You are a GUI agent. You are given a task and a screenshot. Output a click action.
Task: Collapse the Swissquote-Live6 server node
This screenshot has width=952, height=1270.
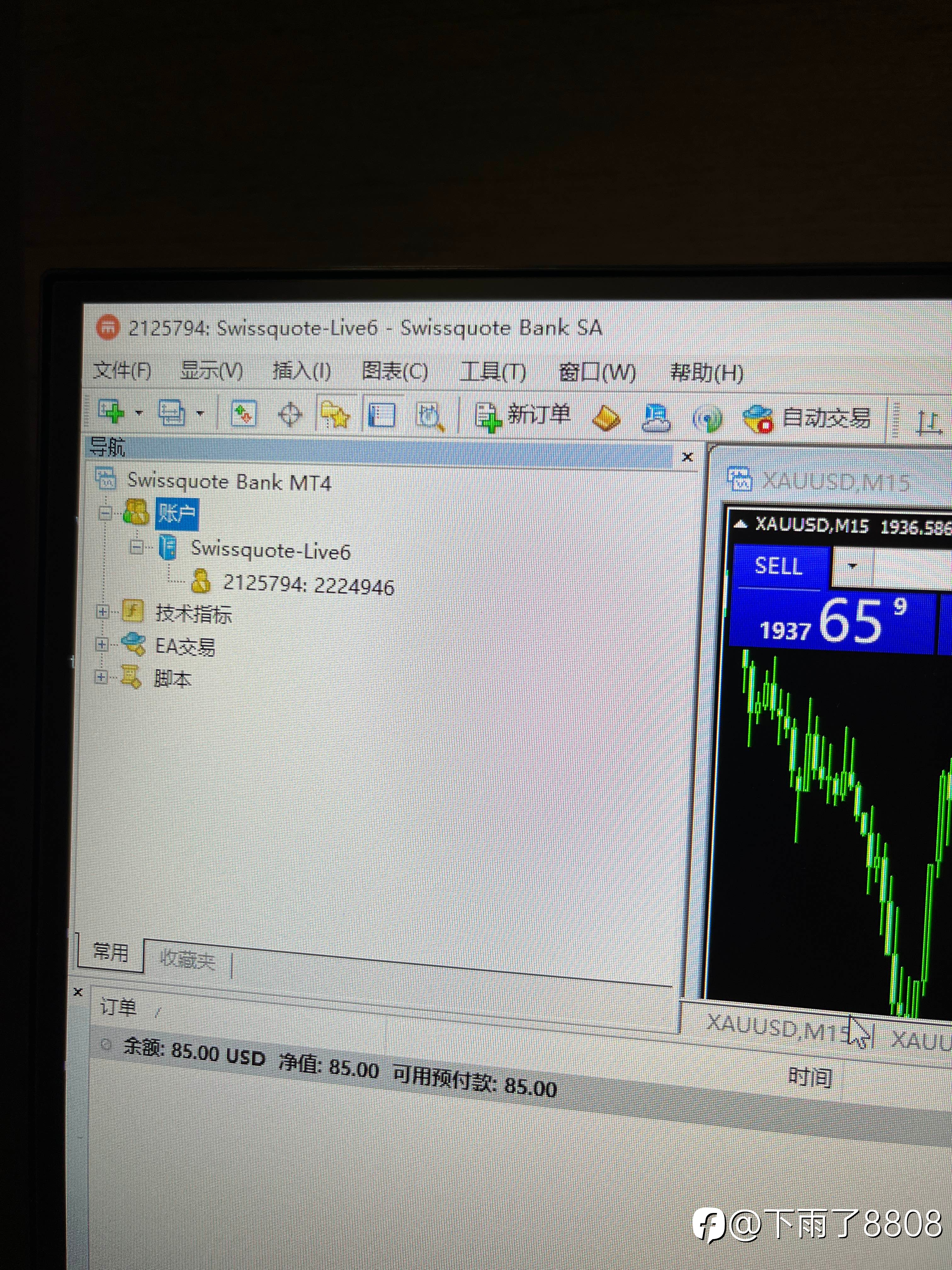pyautogui.click(x=137, y=546)
